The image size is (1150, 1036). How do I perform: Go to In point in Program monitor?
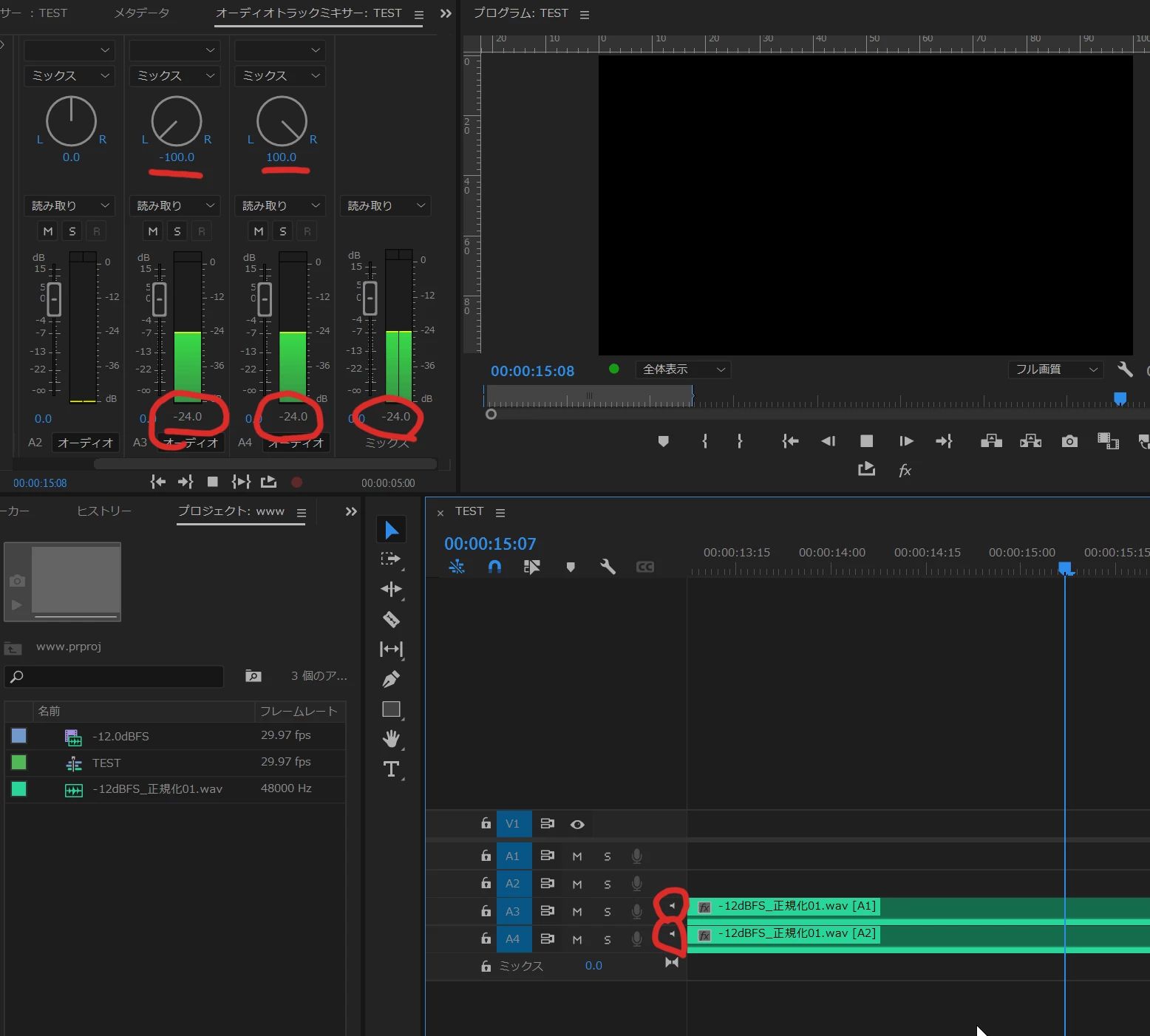point(790,441)
